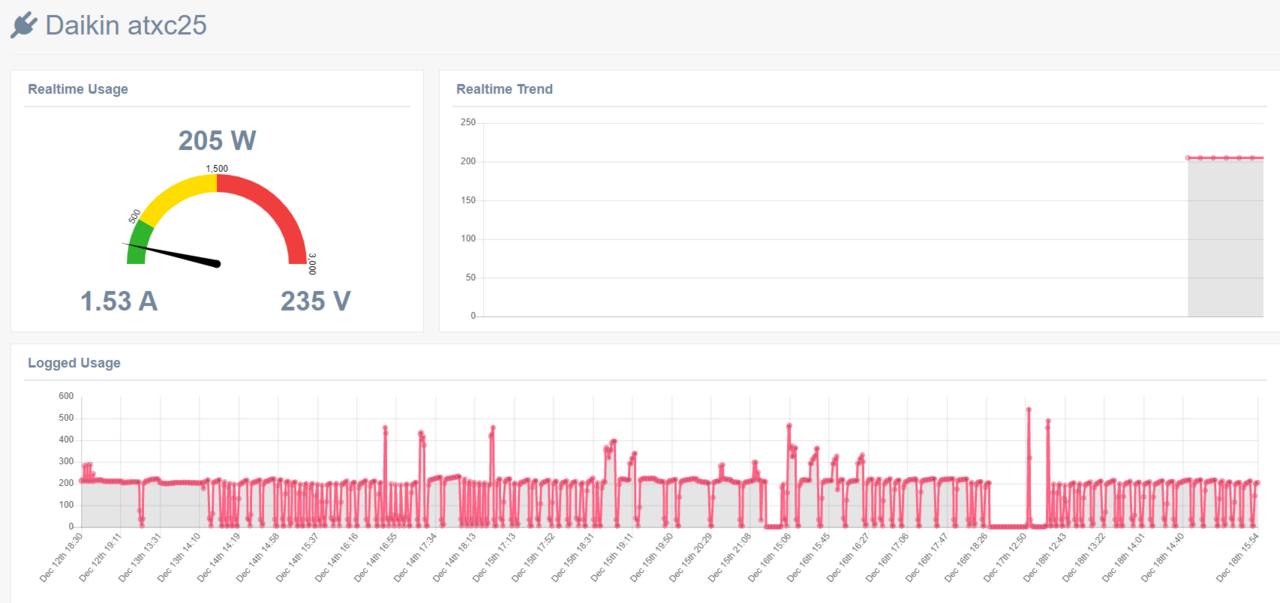
Task: Click the 205 W power reading
Action: pos(217,140)
